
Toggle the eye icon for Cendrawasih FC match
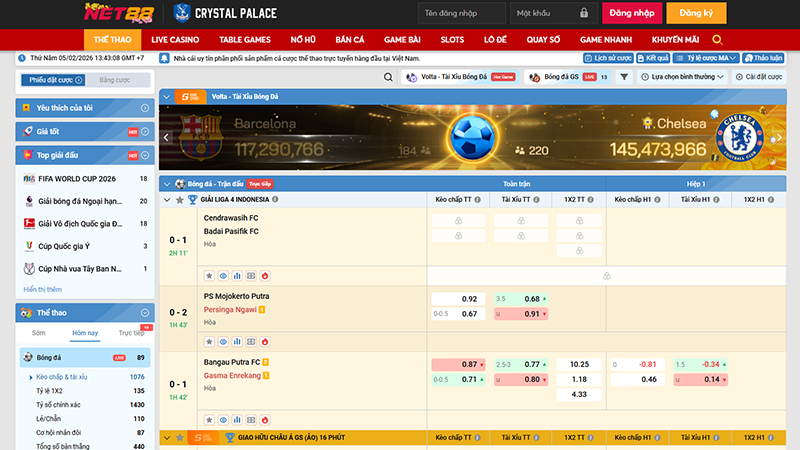(223, 275)
